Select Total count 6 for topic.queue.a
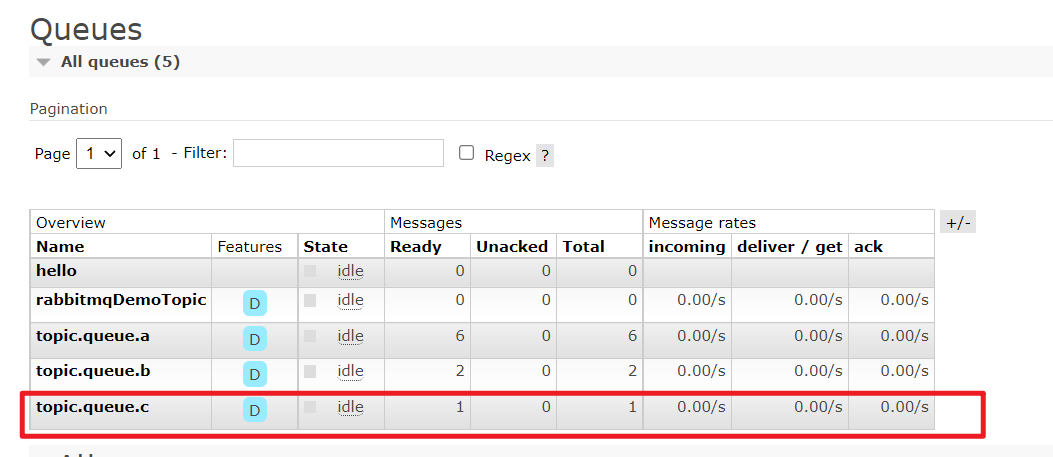This screenshot has width=1053, height=457. click(632, 336)
